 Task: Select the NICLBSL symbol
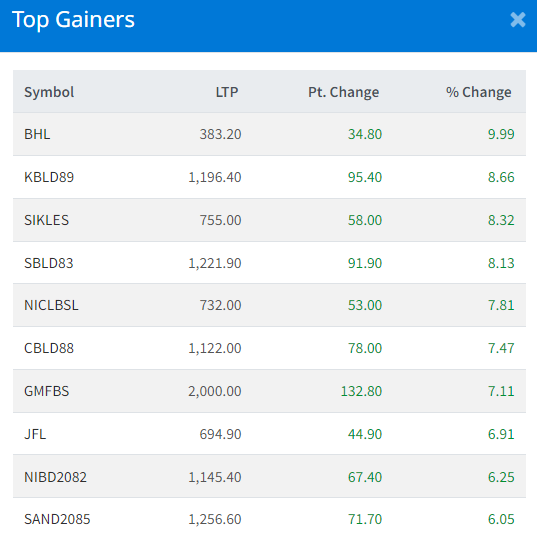tap(51, 305)
